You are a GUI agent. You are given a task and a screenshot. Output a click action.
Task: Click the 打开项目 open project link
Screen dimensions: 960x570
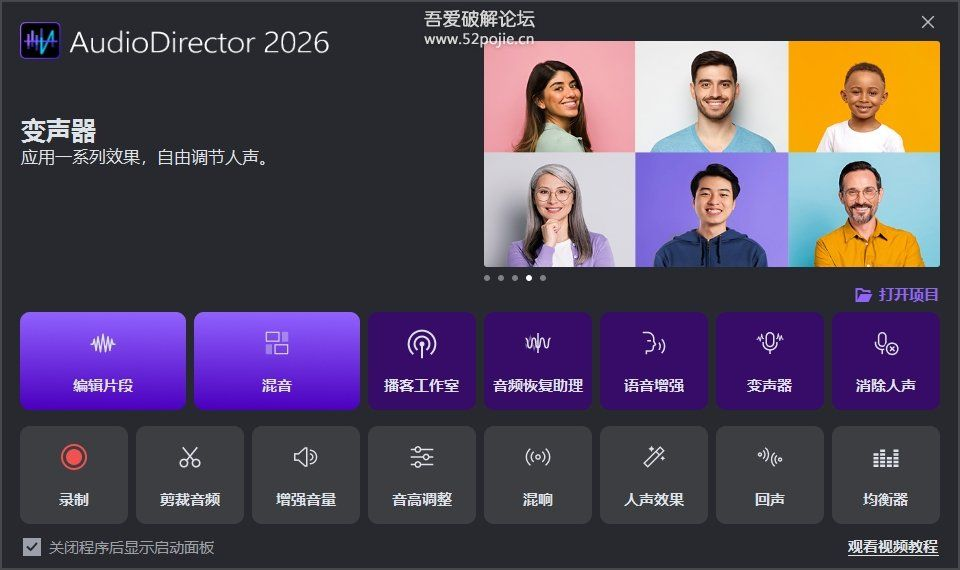point(896,295)
